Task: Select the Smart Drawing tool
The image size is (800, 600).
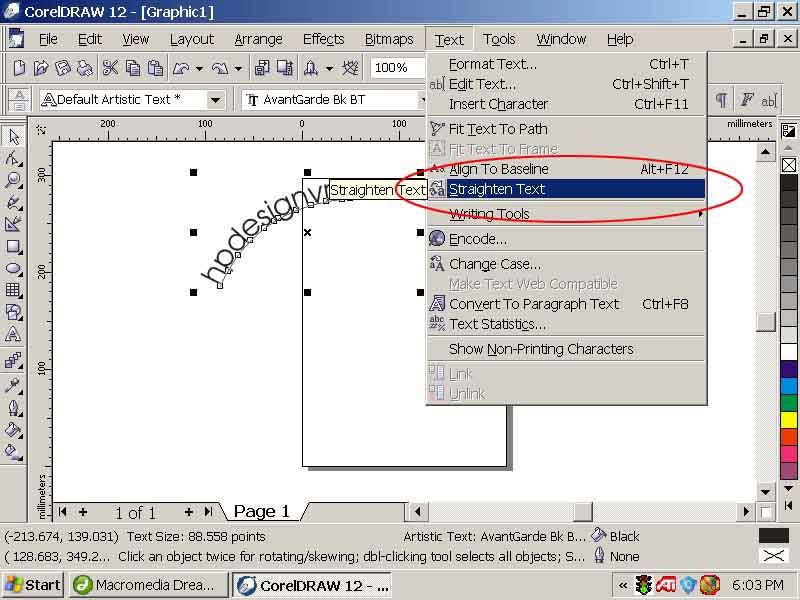Action: click(13, 224)
